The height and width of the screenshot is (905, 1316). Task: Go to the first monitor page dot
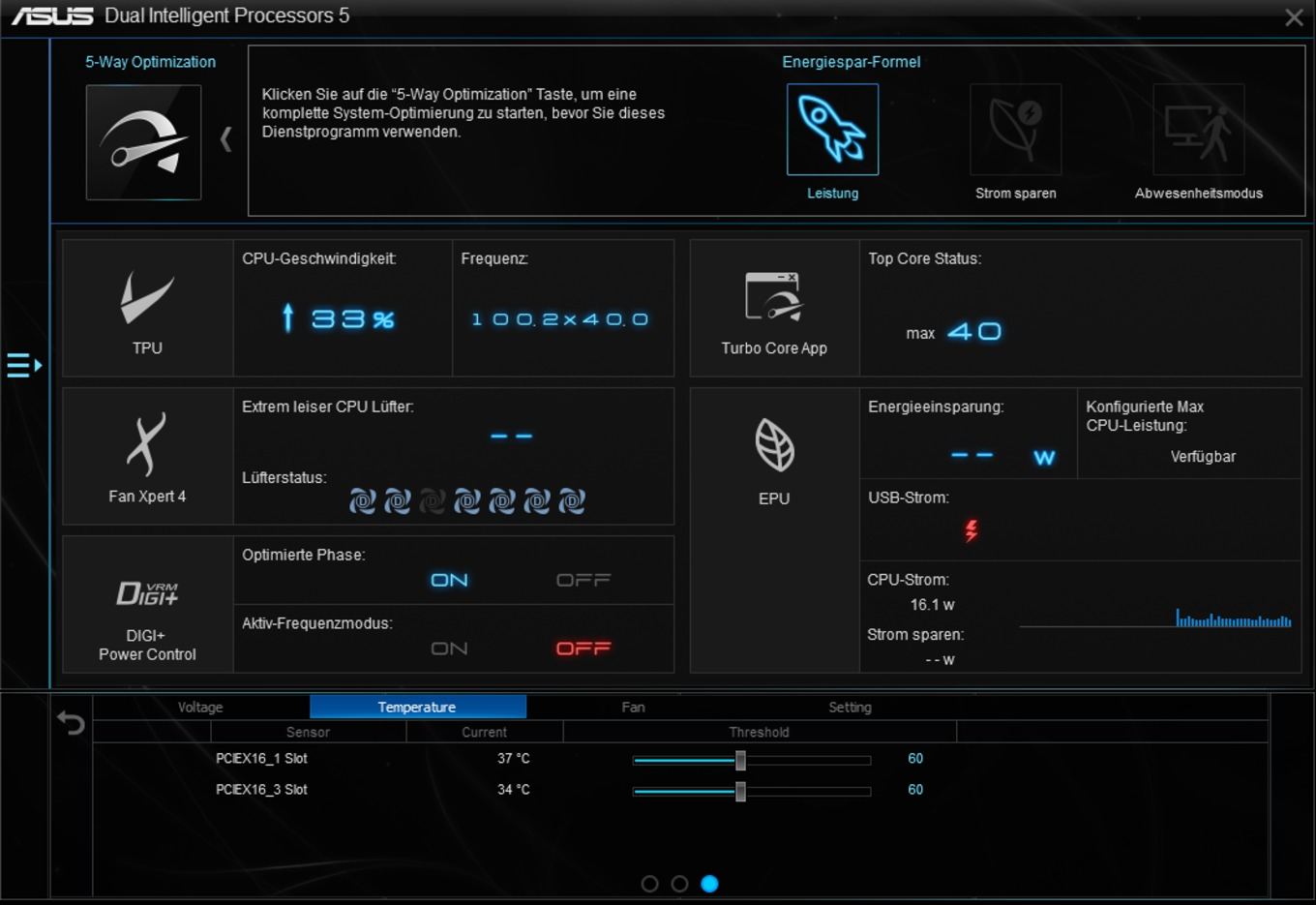(x=650, y=884)
